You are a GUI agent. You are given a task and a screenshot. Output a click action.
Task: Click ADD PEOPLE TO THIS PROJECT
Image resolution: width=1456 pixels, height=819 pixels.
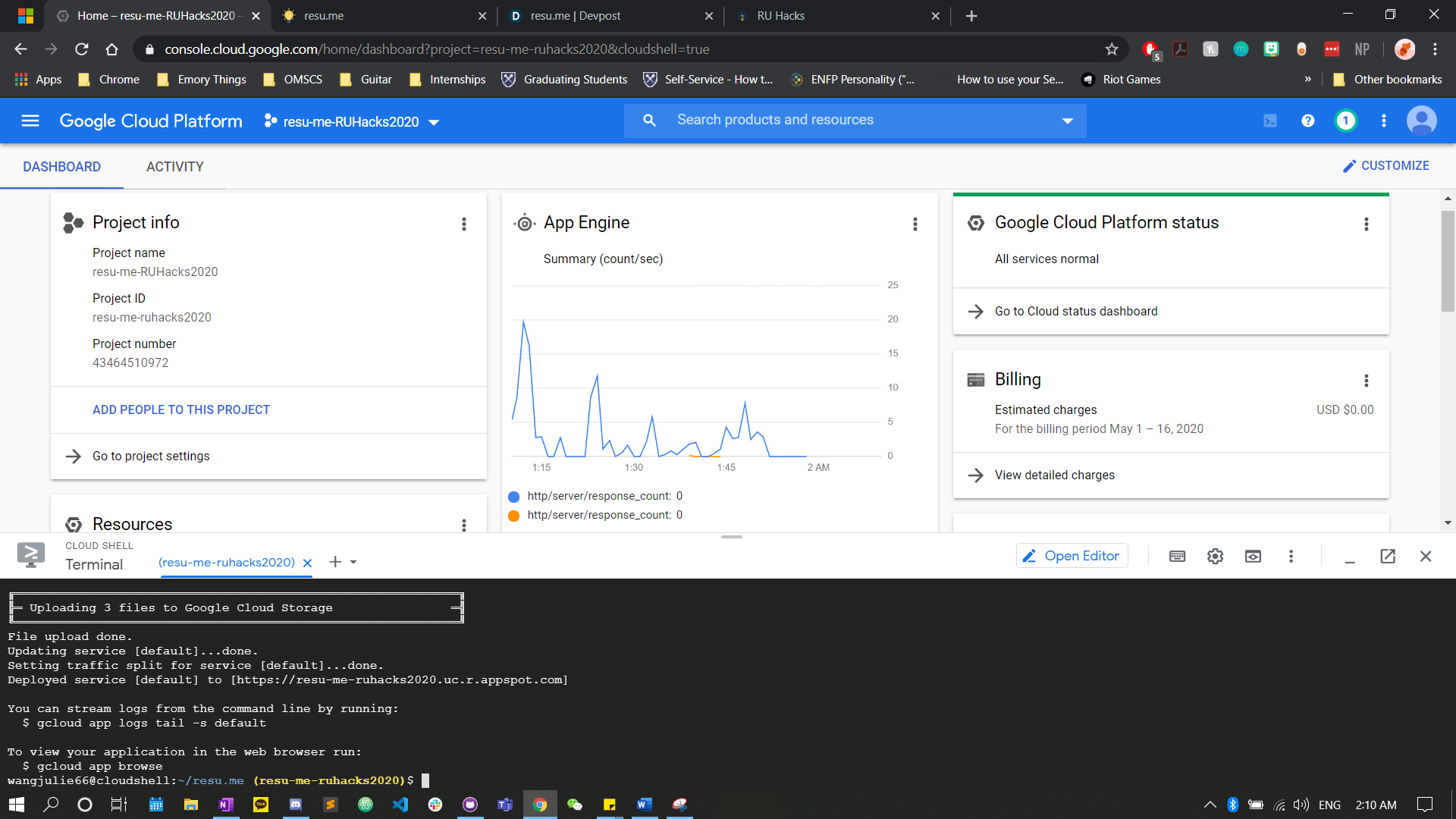coord(180,409)
